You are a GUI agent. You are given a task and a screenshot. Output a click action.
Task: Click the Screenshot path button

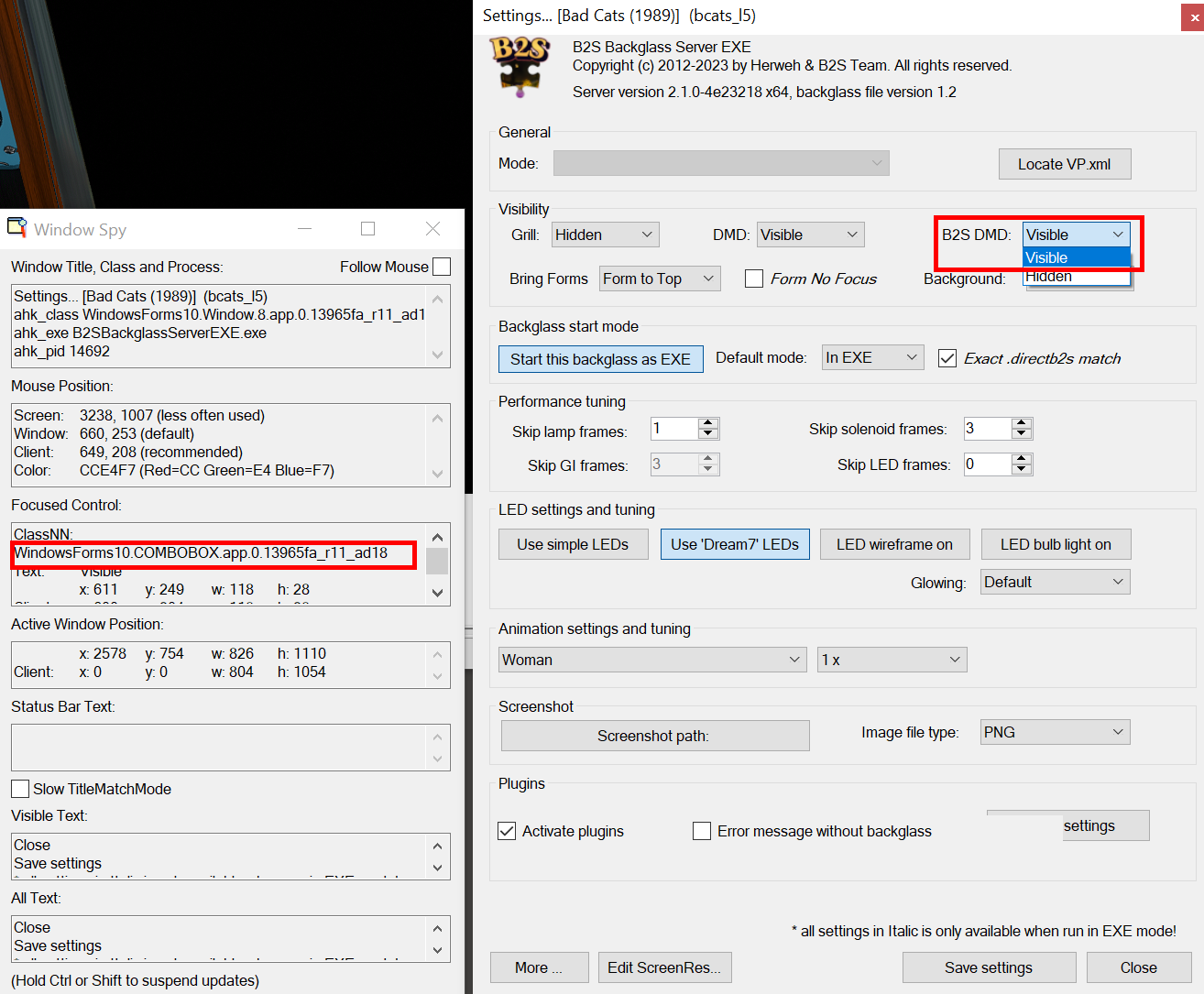click(x=655, y=736)
